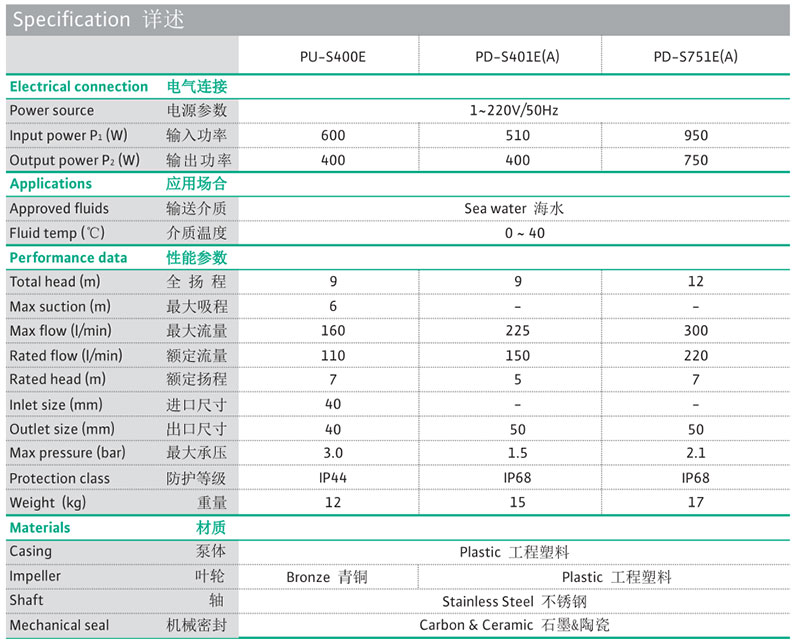Click the Materials section heading
Viewport: 800px width, 644px height.
40,527
